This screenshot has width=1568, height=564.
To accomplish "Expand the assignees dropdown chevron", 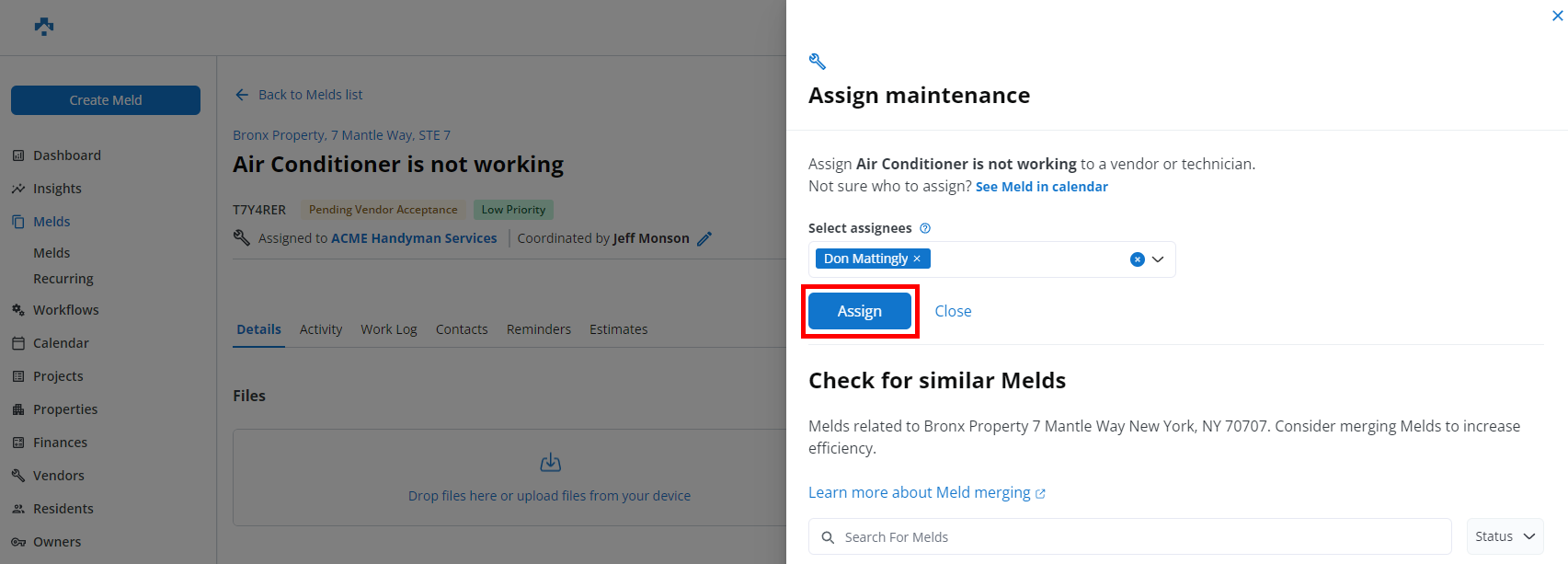I will pos(1158,259).
